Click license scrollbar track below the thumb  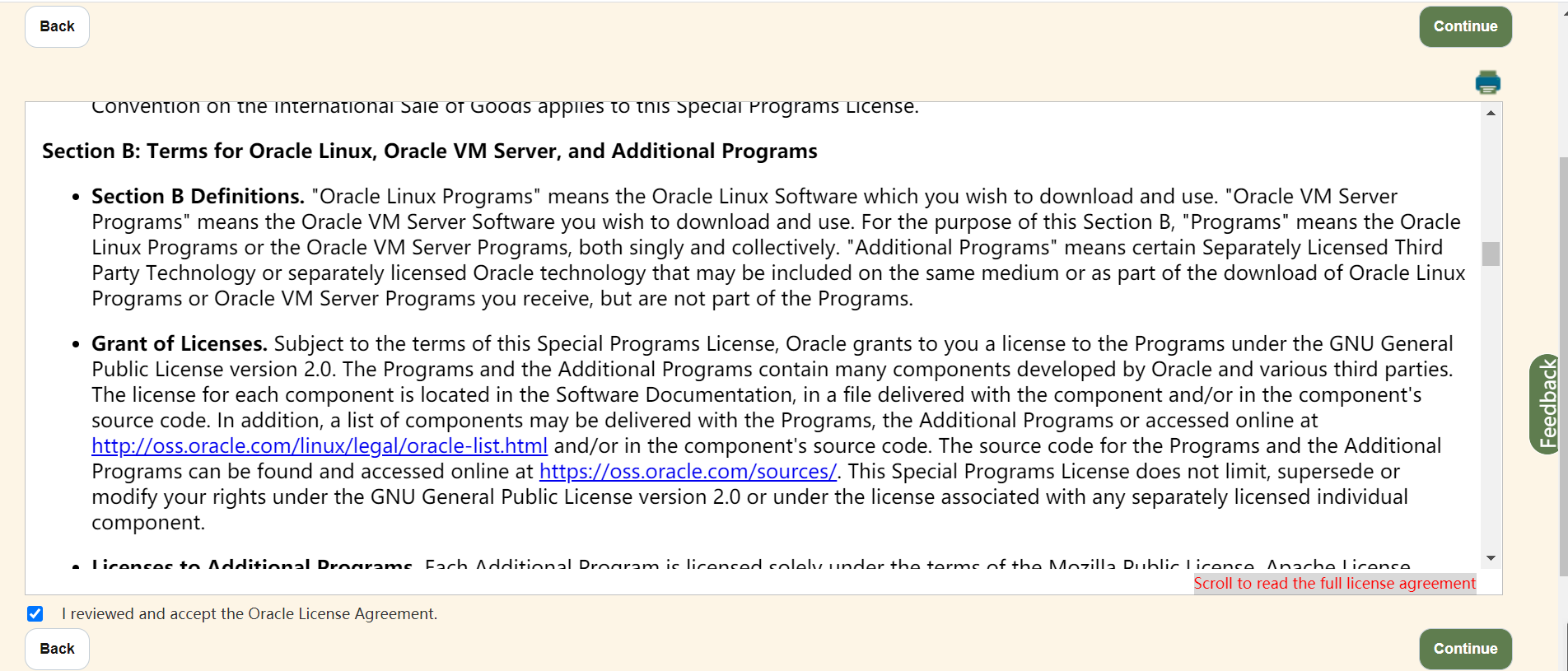tap(1491, 412)
